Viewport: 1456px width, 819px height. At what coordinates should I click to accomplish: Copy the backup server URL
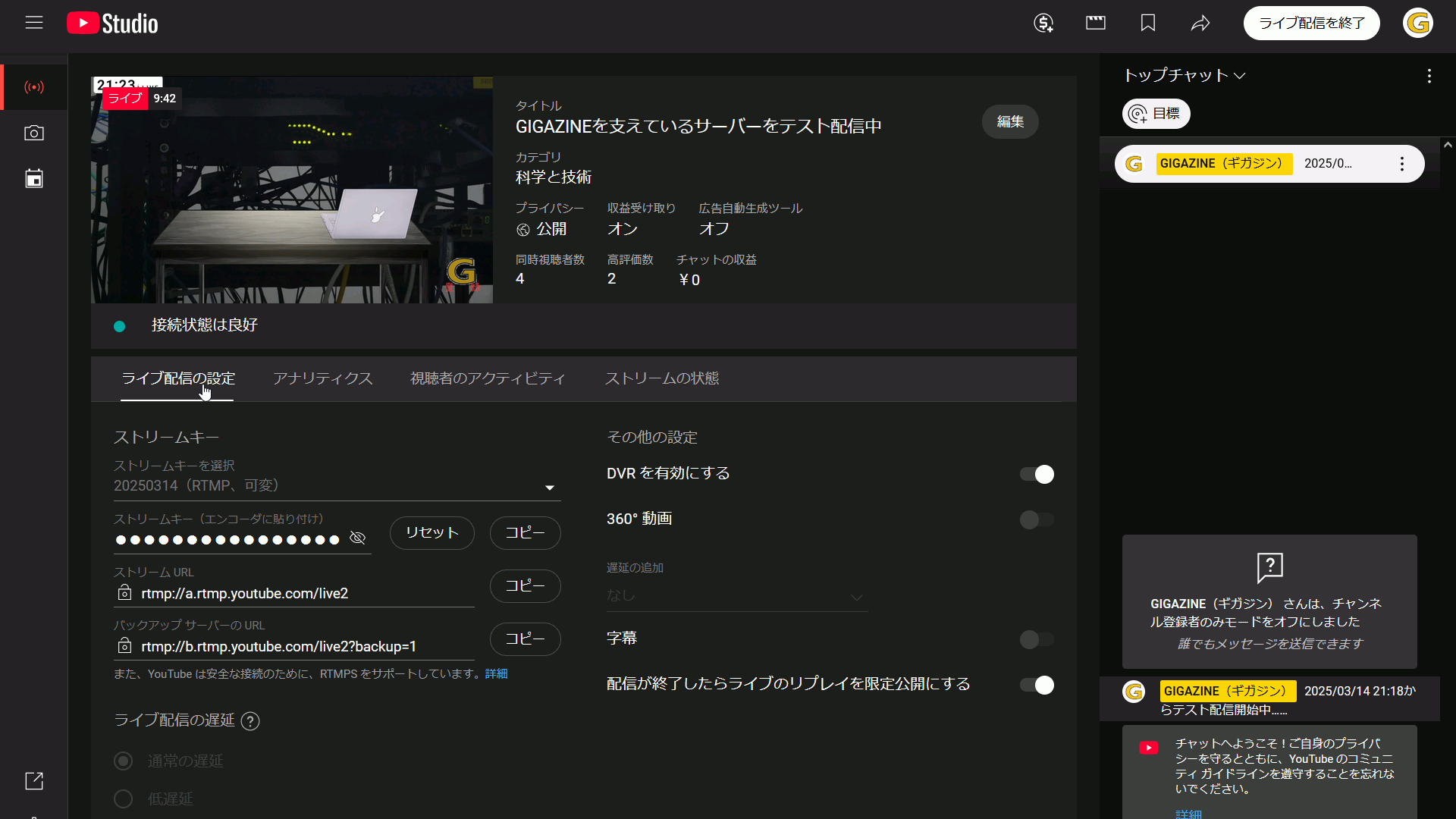point(526,639)
